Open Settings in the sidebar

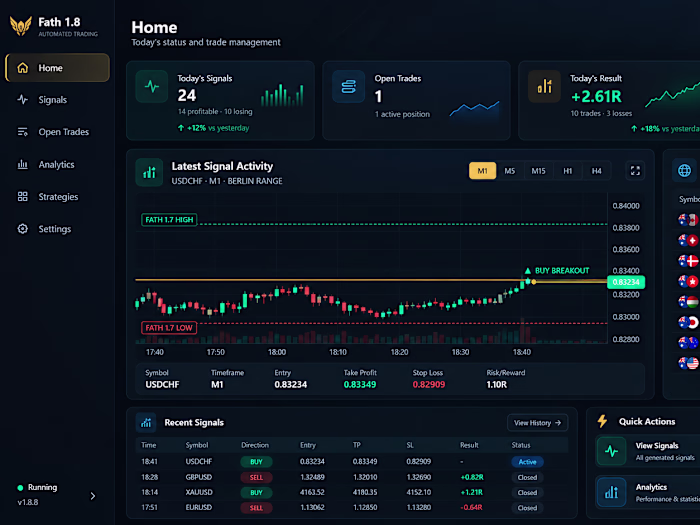coord(57,229)
